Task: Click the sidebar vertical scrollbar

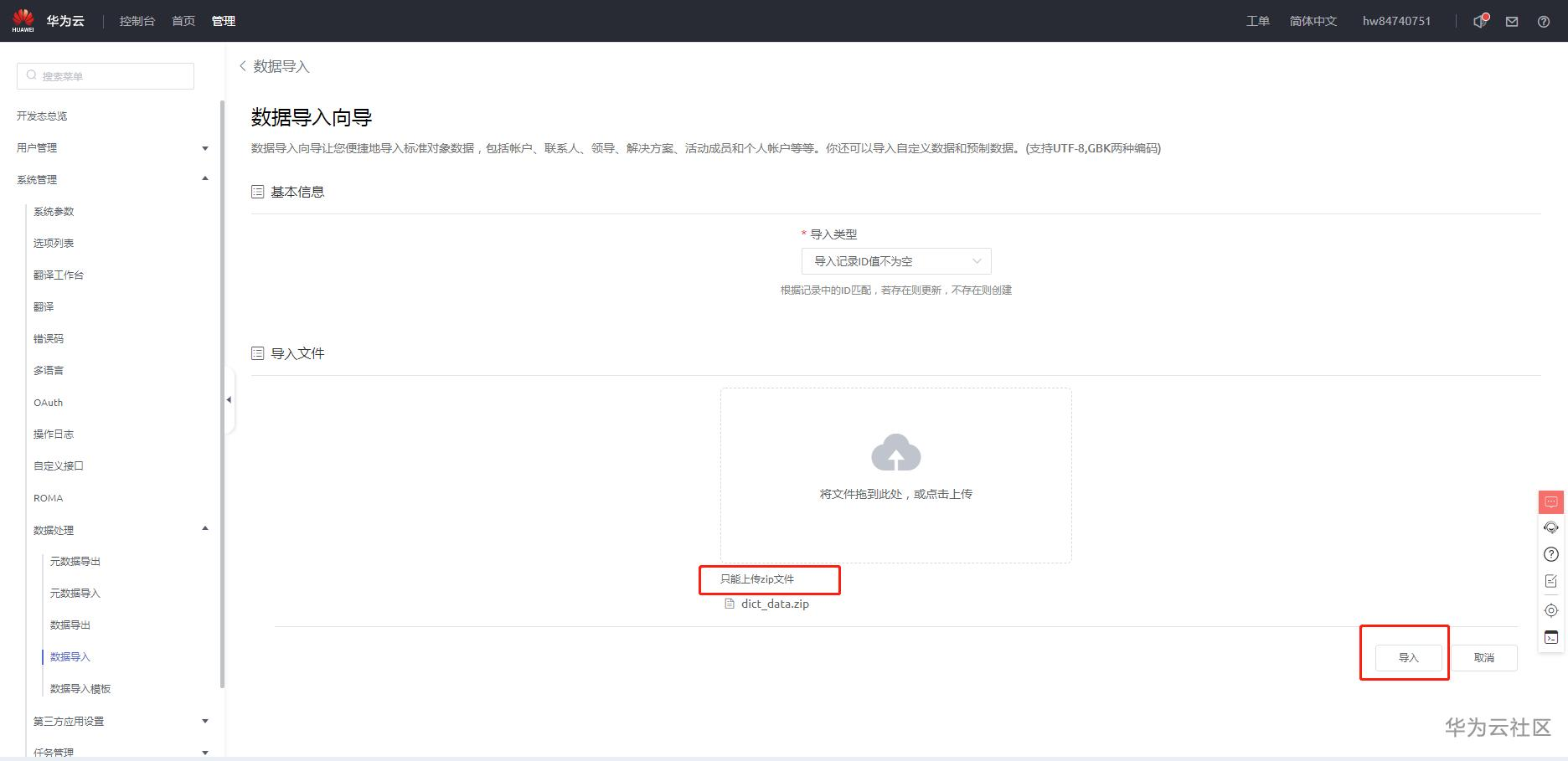Action: point(222,393)
